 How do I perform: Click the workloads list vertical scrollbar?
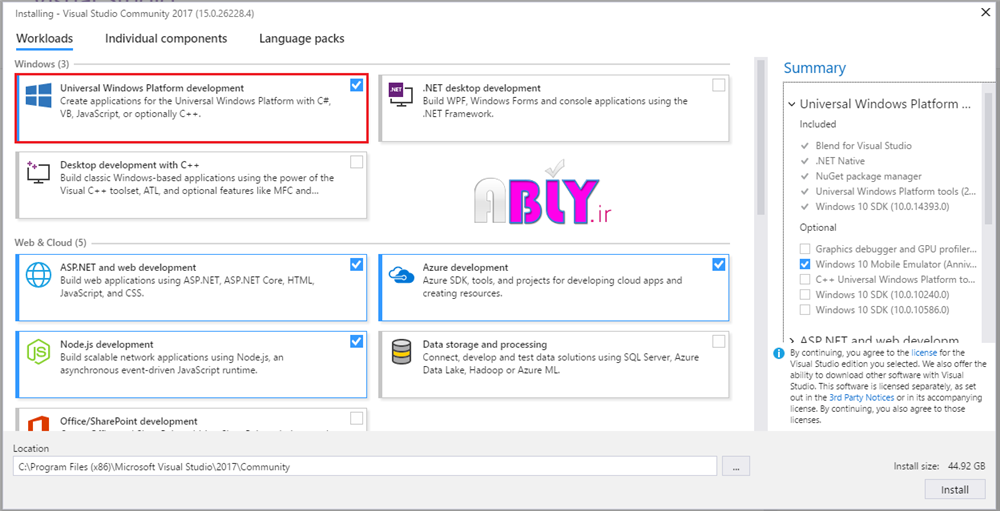coord(760,137)
